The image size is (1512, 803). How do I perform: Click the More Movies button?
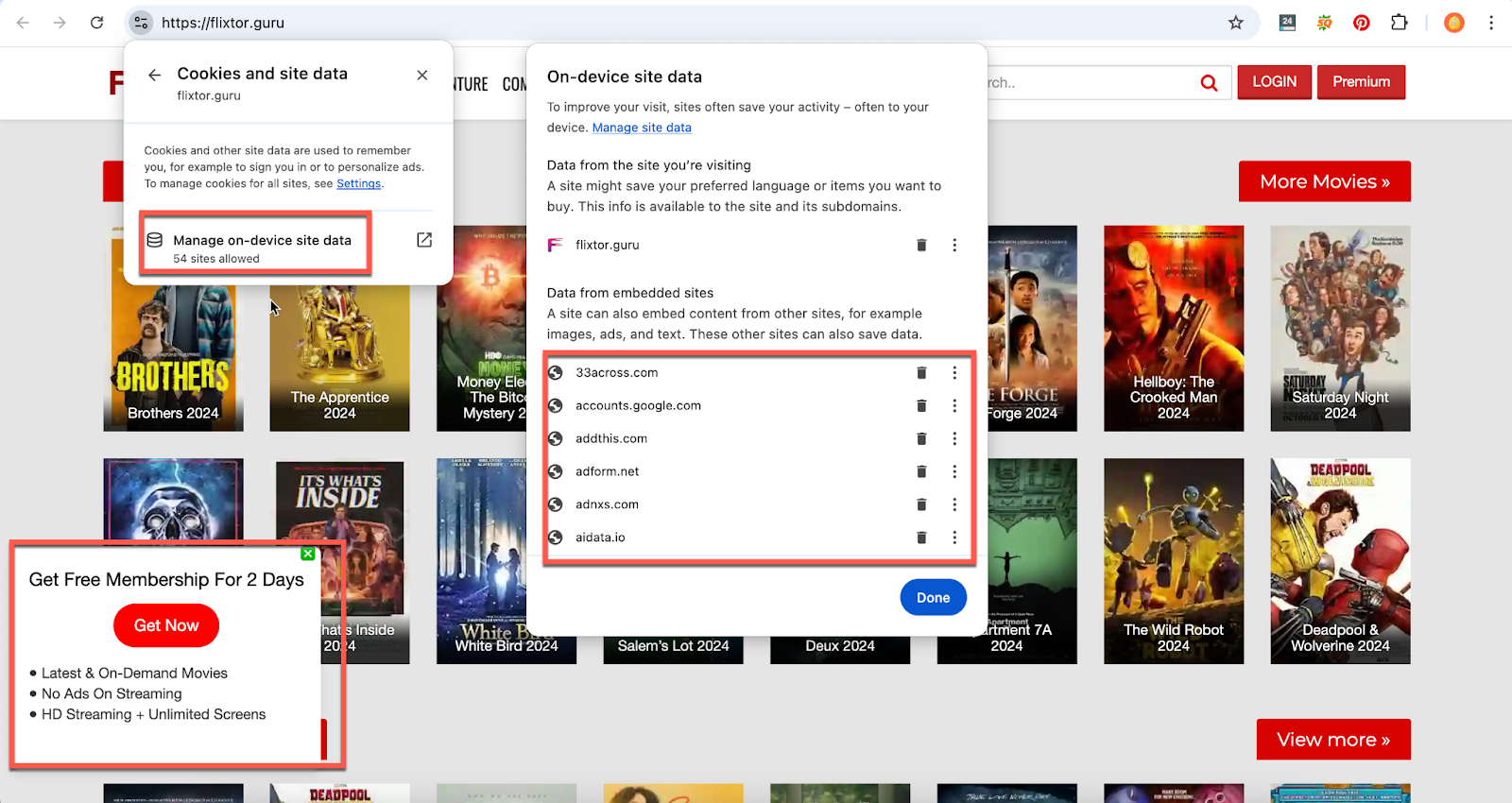pyautogui.click(x=1324, y=181)
